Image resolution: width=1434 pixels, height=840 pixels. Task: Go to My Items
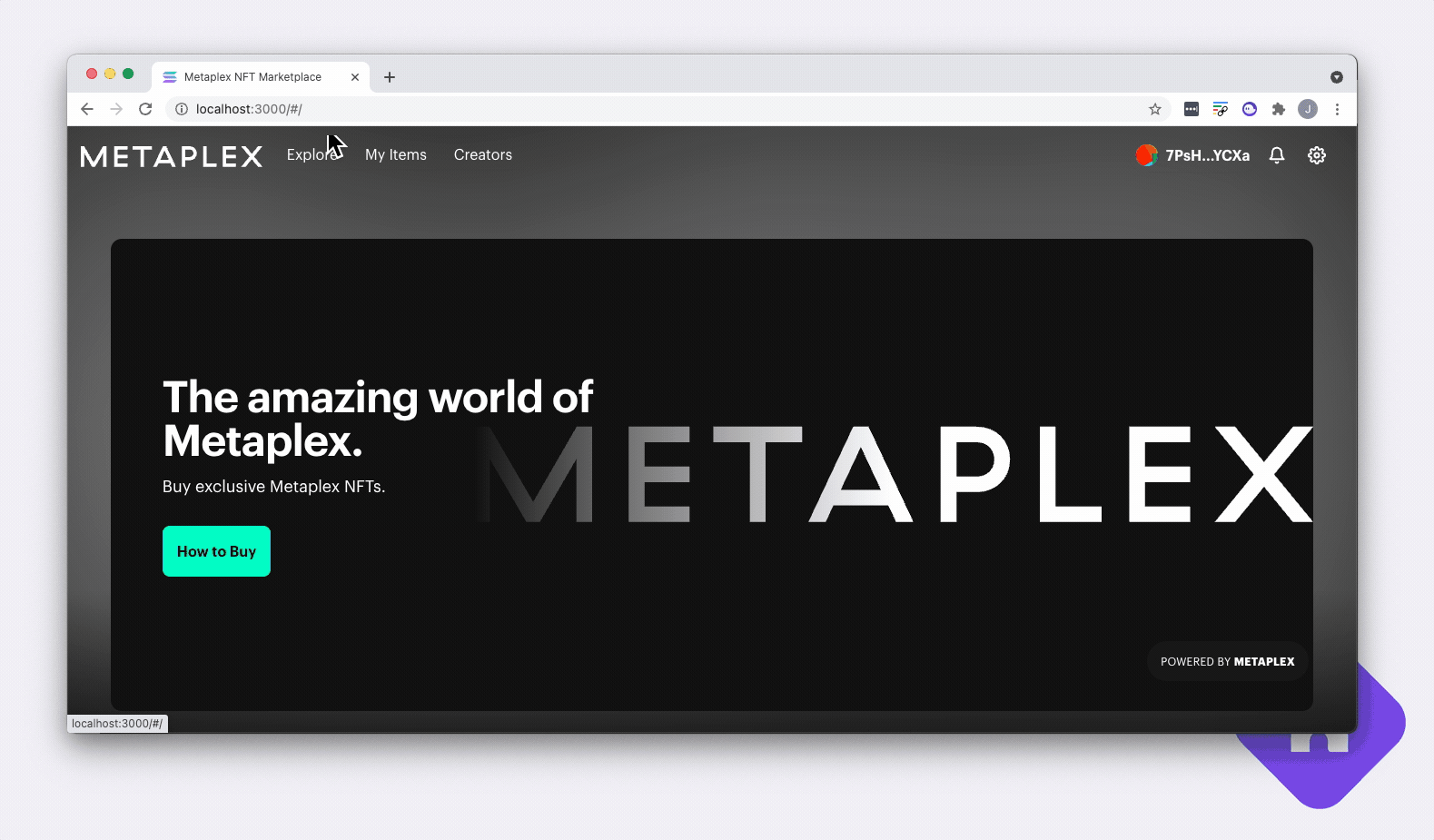point(396,155)
